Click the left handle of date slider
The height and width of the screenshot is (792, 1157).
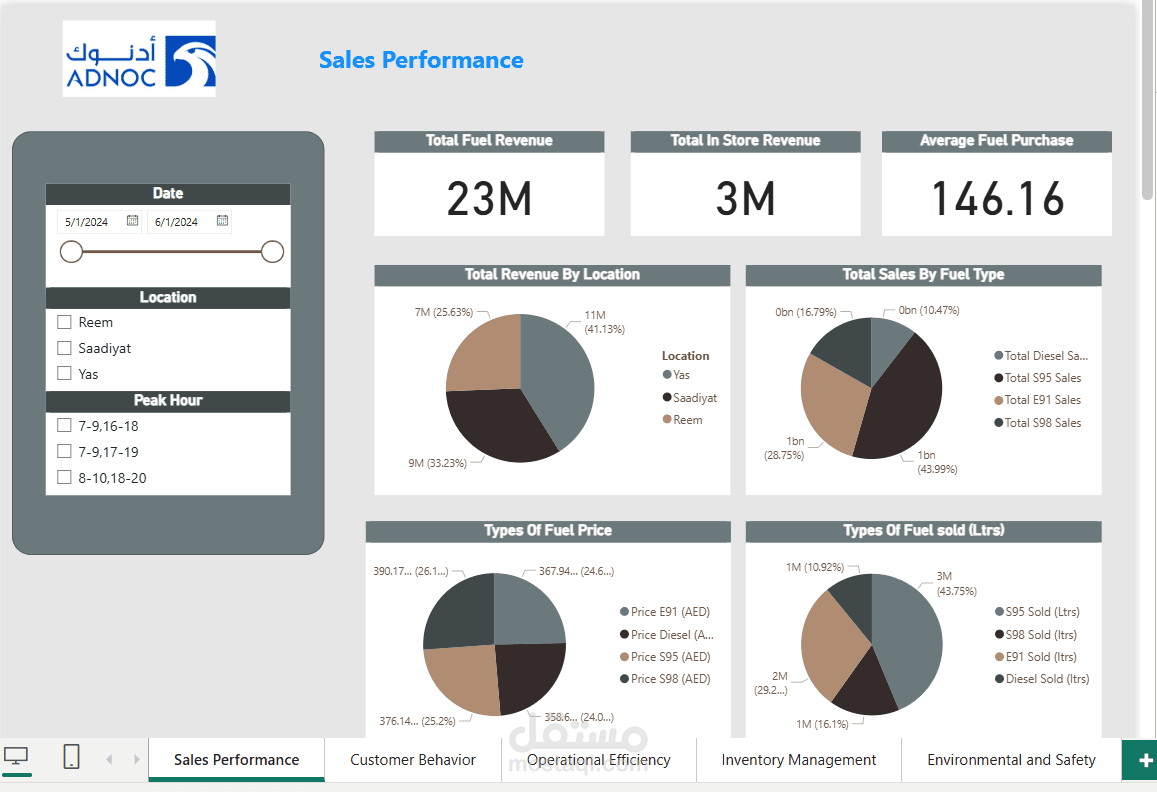coord(72,252)
